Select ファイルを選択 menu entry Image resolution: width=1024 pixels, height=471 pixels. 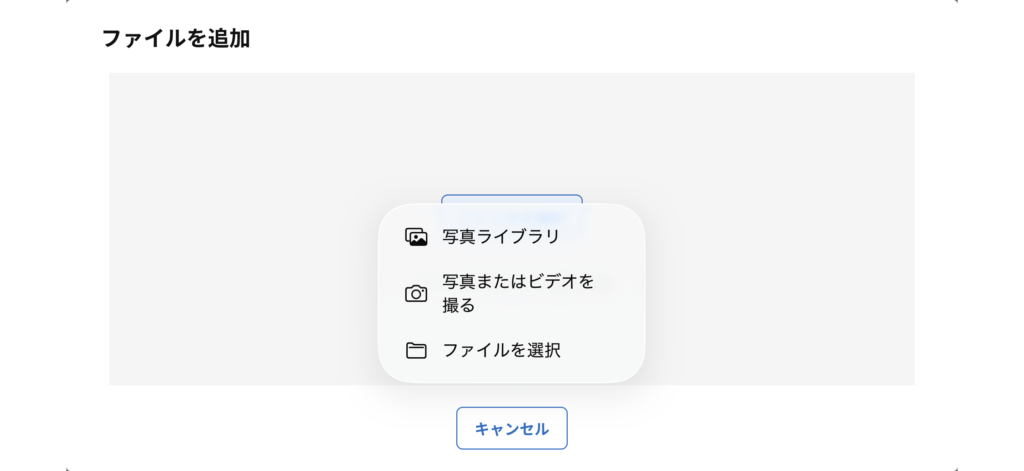pos(501,350)
